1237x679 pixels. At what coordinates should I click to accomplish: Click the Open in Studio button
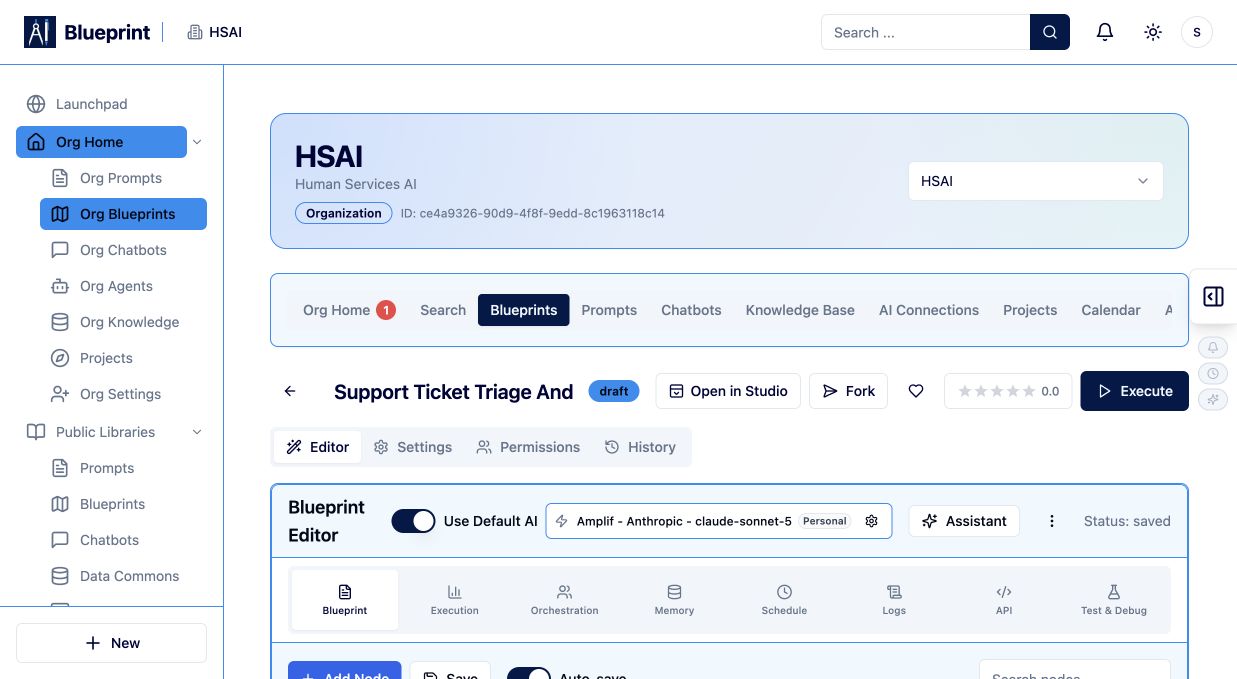[728, 391]
